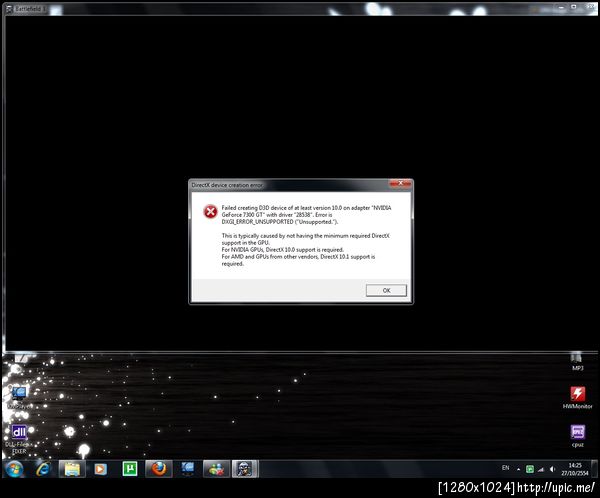Open the MP3 desktop folder
This screenshot has width=600, height=498.
click(577, 361)
